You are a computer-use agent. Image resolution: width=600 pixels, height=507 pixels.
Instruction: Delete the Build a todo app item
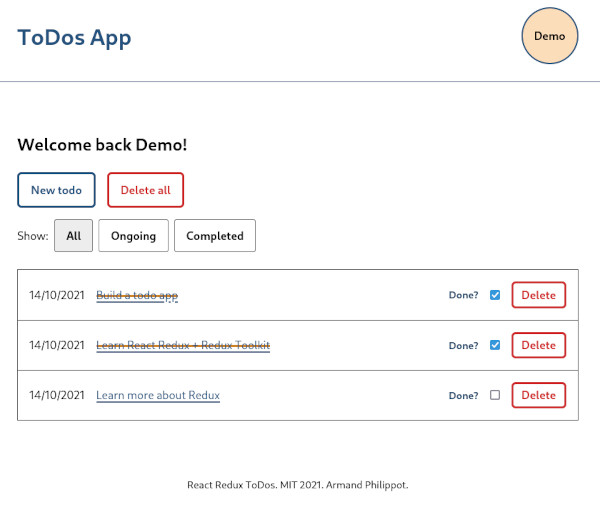coord(538,295)
